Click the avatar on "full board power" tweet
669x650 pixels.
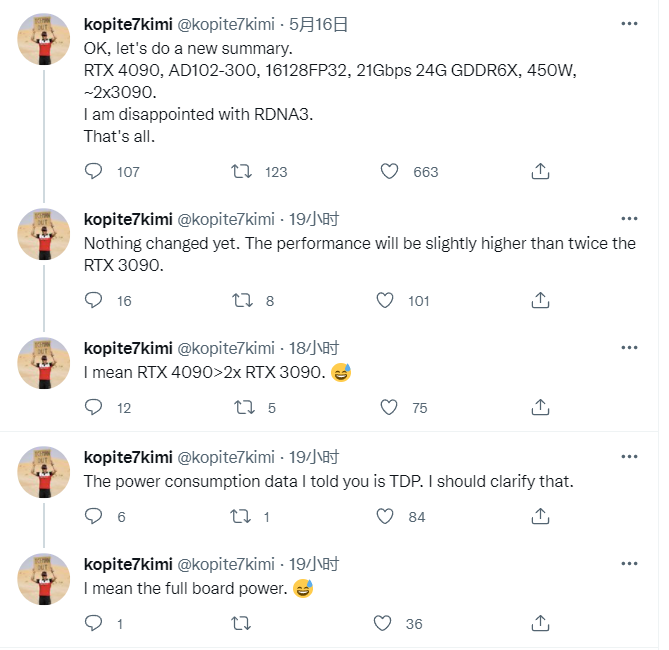[x=44, y=579]
